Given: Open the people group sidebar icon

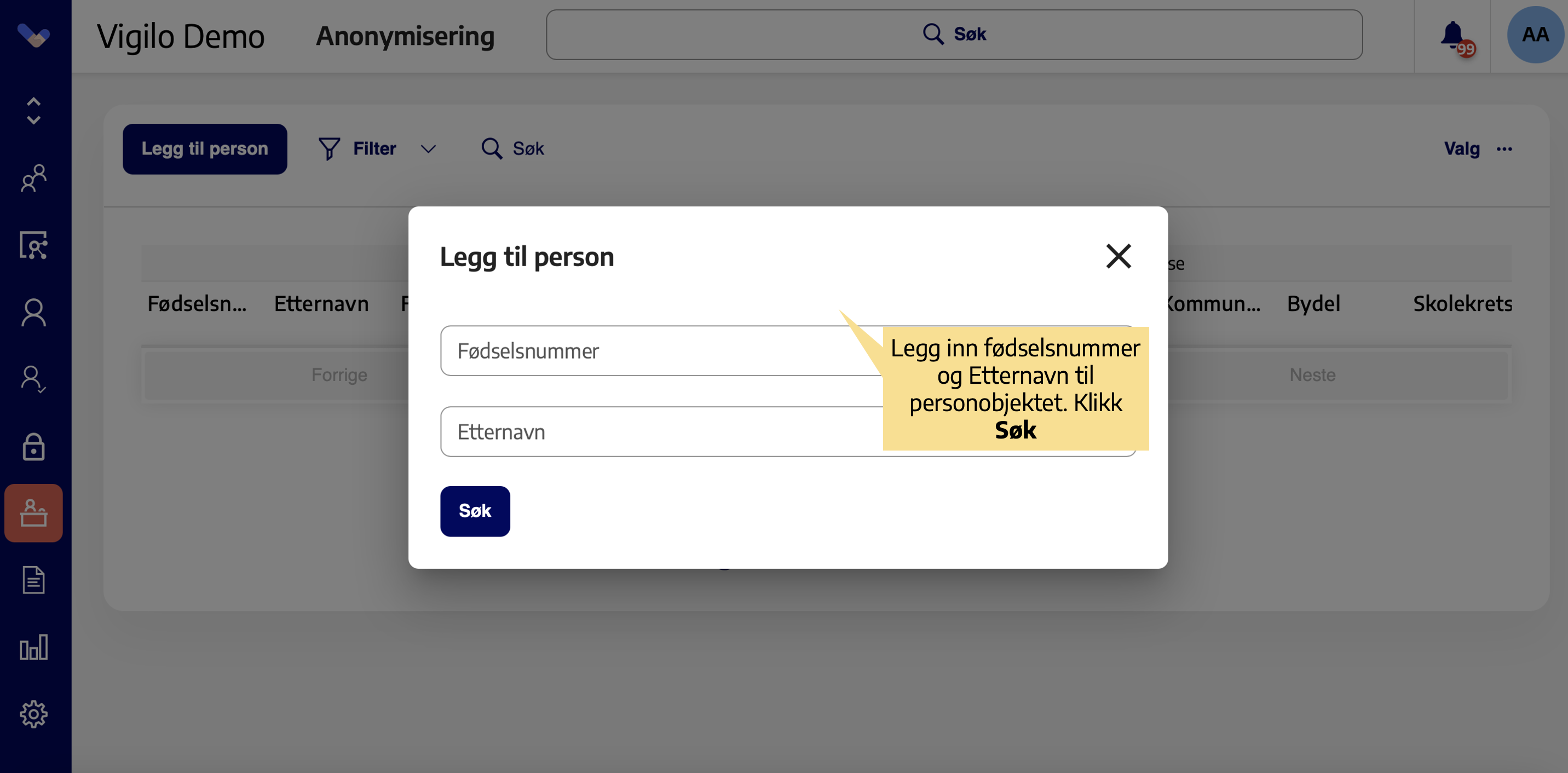Looking at the screenshot, I should [33, 178].
